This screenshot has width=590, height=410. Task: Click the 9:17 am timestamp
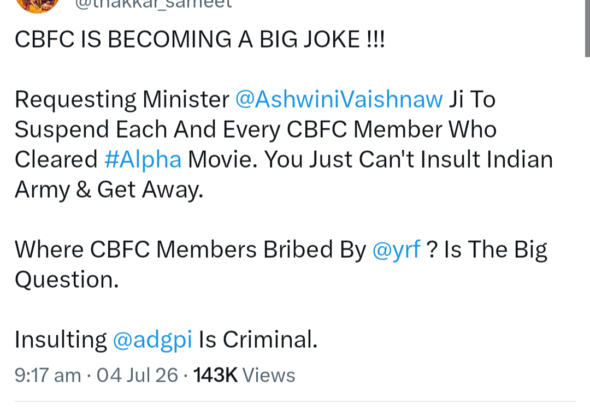48,375
